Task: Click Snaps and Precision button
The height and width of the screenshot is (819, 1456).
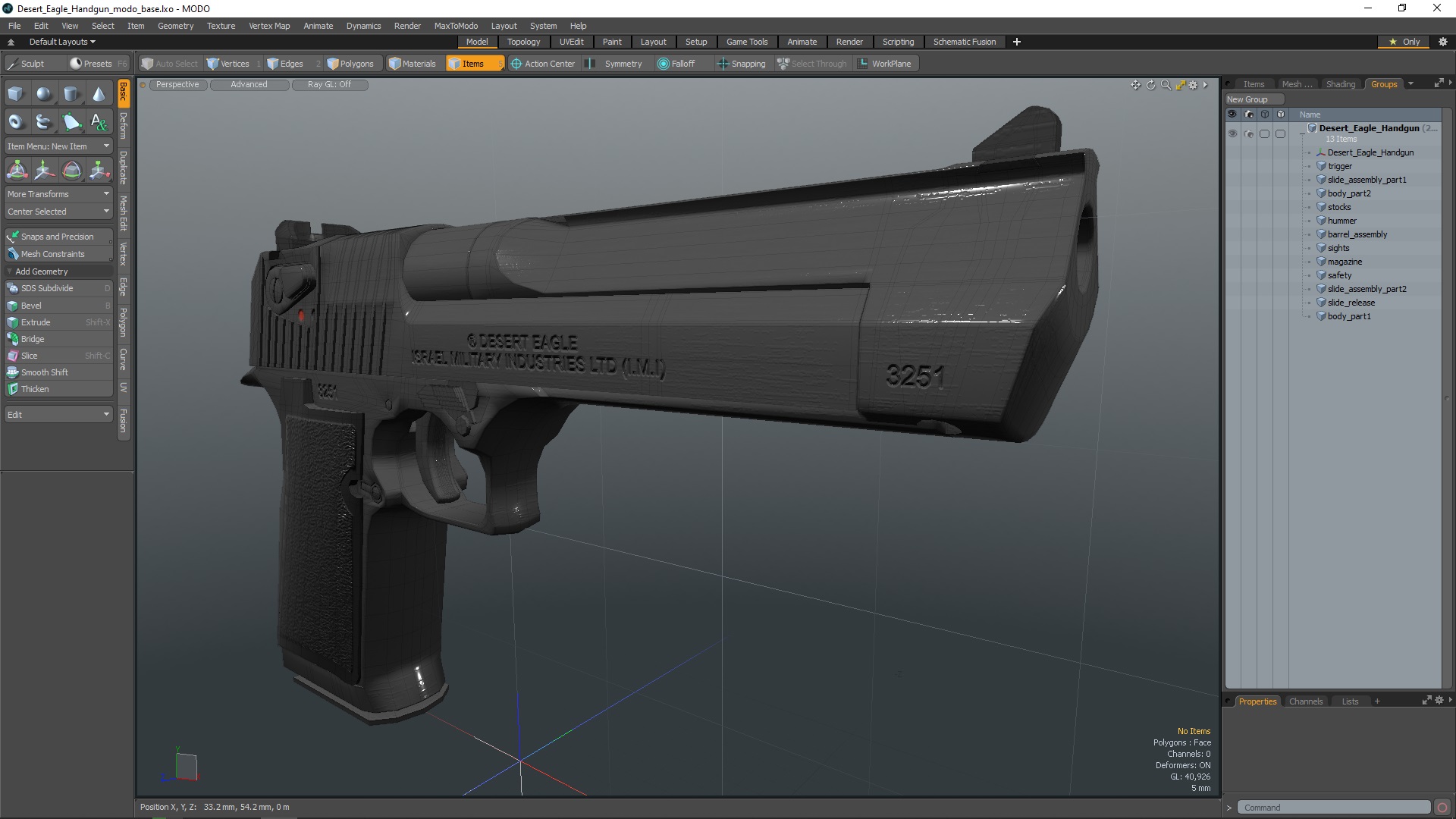Action: tap(58, 237)
